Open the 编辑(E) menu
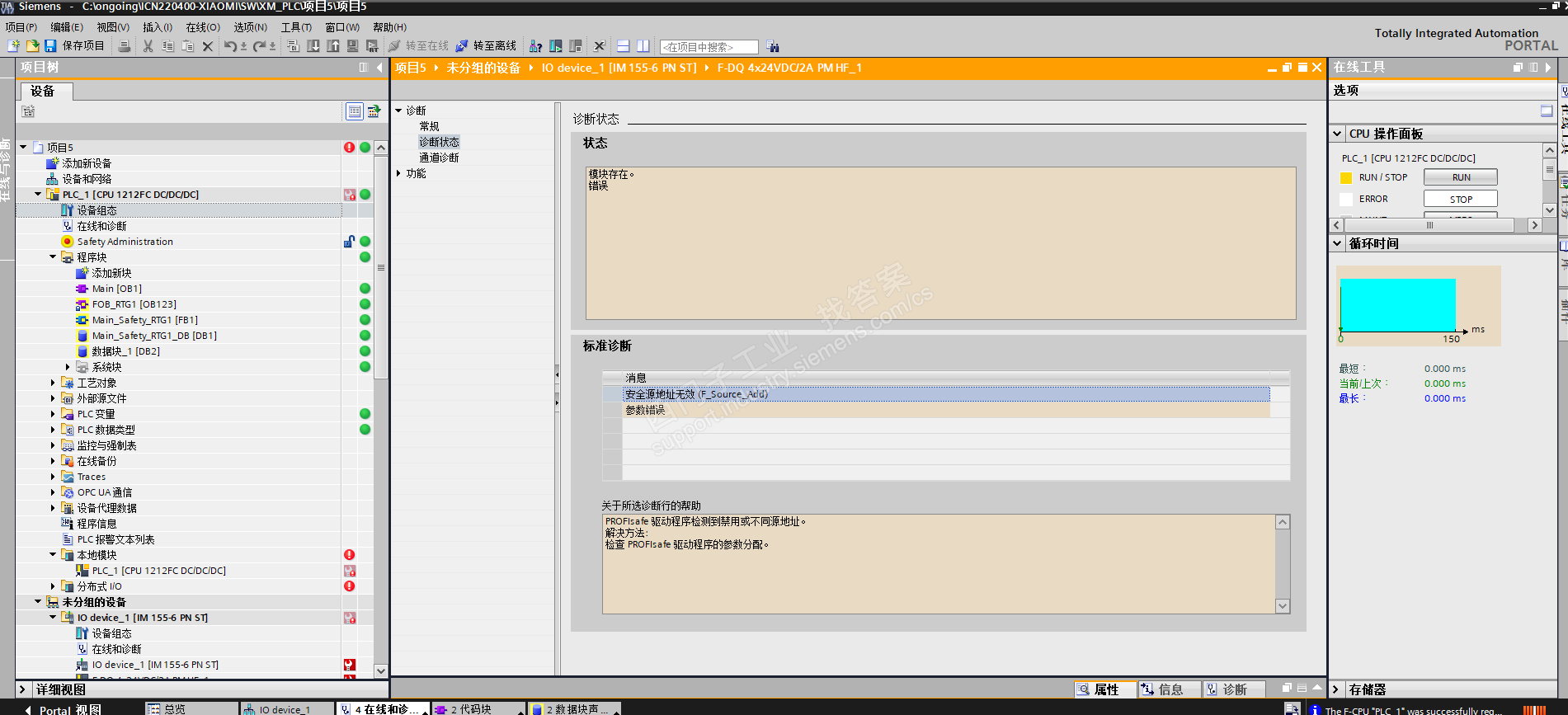The height and width of the screenshot is (715, 1568). pyautogui.click(x=67, y=27)
